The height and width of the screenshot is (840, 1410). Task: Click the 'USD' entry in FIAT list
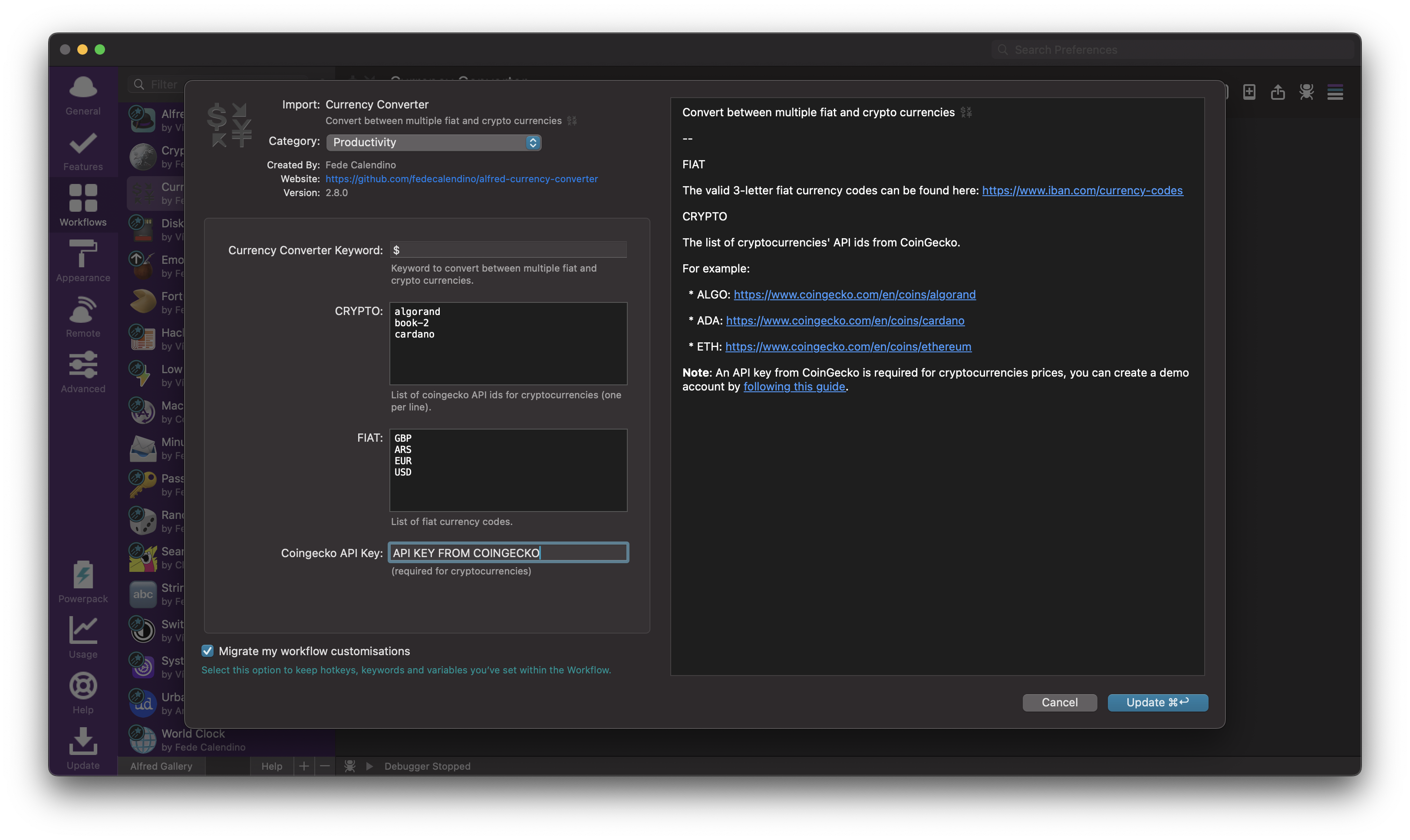click(402, 472)
